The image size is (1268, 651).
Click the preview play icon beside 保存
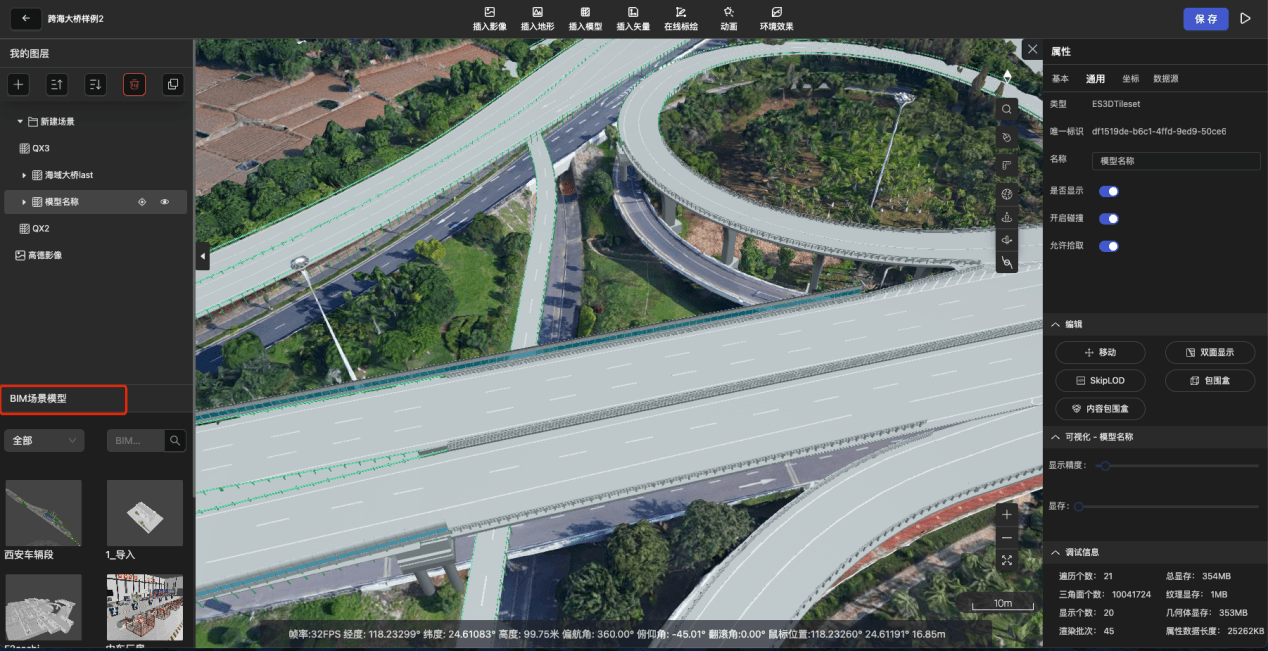1245,18
